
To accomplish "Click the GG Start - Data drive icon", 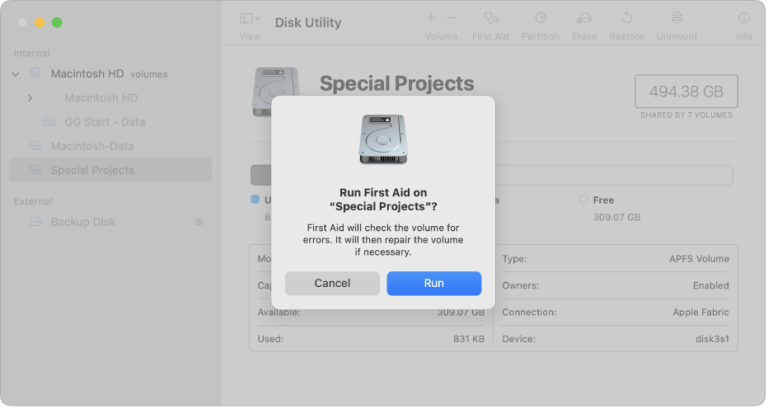I will (x=49, y=121).
